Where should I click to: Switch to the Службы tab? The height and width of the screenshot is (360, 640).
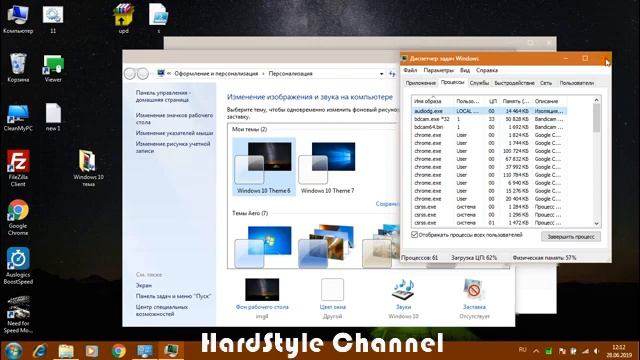click(x=479, y=83)
